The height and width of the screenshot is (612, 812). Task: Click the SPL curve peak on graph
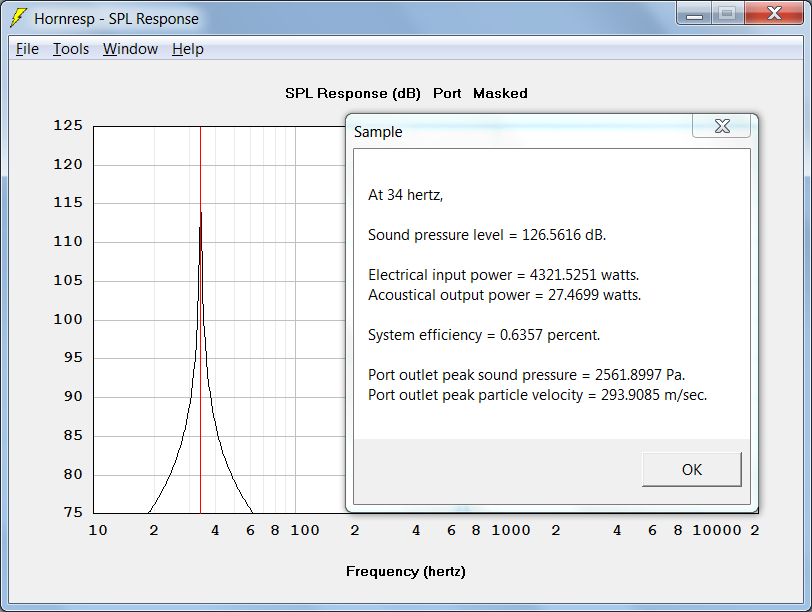[201, 213]
